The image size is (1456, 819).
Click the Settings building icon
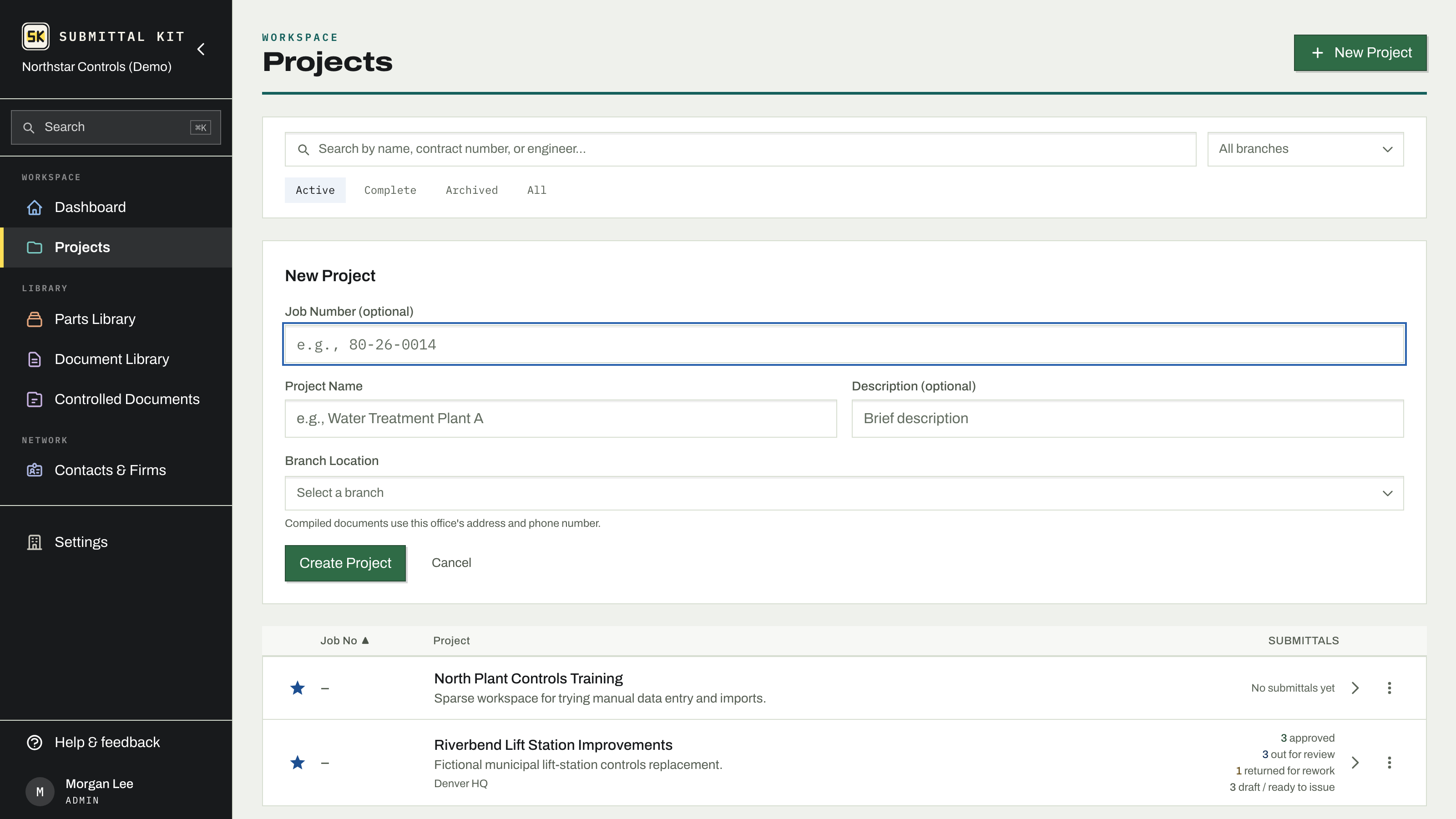[35, 542]
